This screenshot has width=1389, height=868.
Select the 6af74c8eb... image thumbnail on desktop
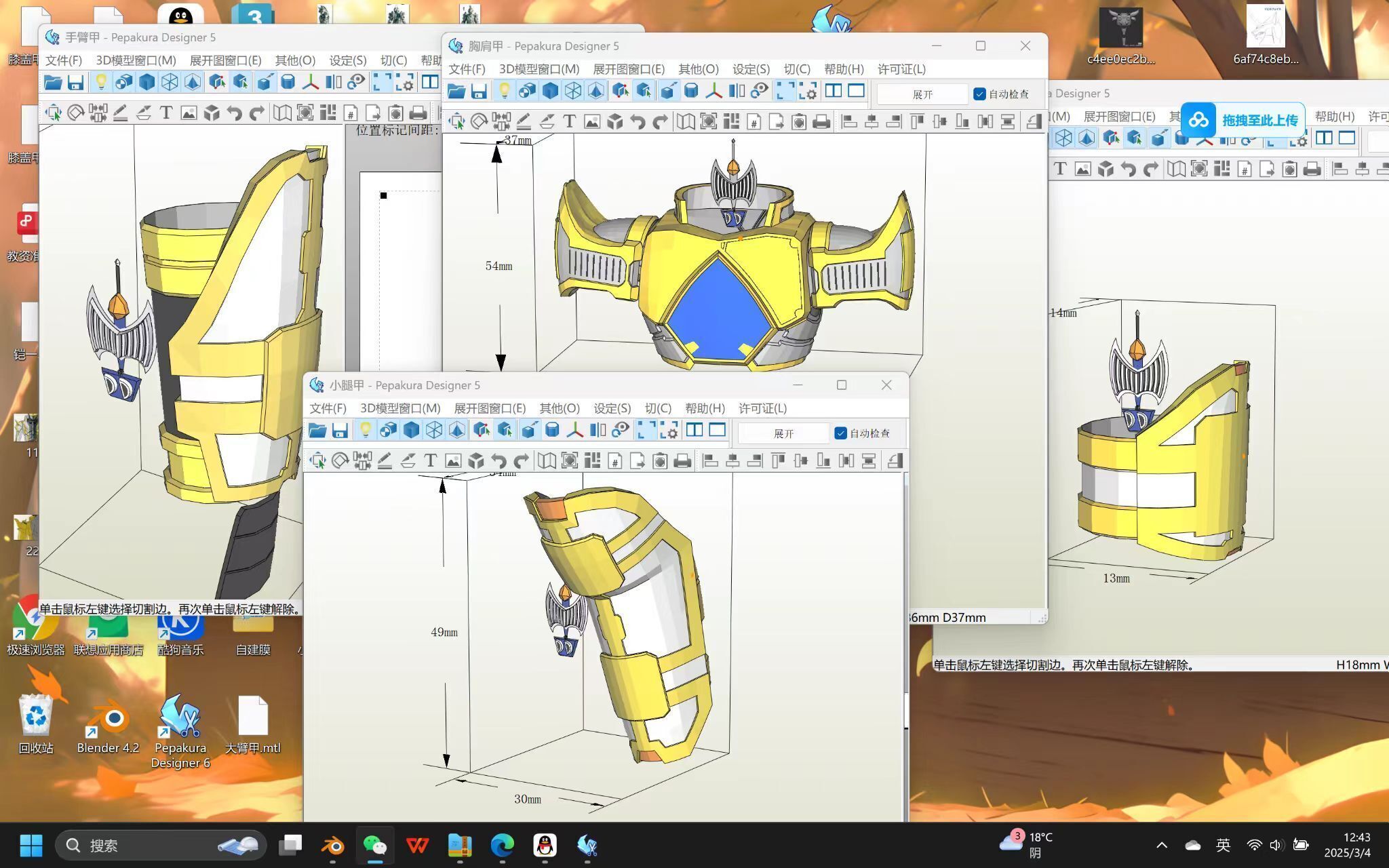point(1266,35)
